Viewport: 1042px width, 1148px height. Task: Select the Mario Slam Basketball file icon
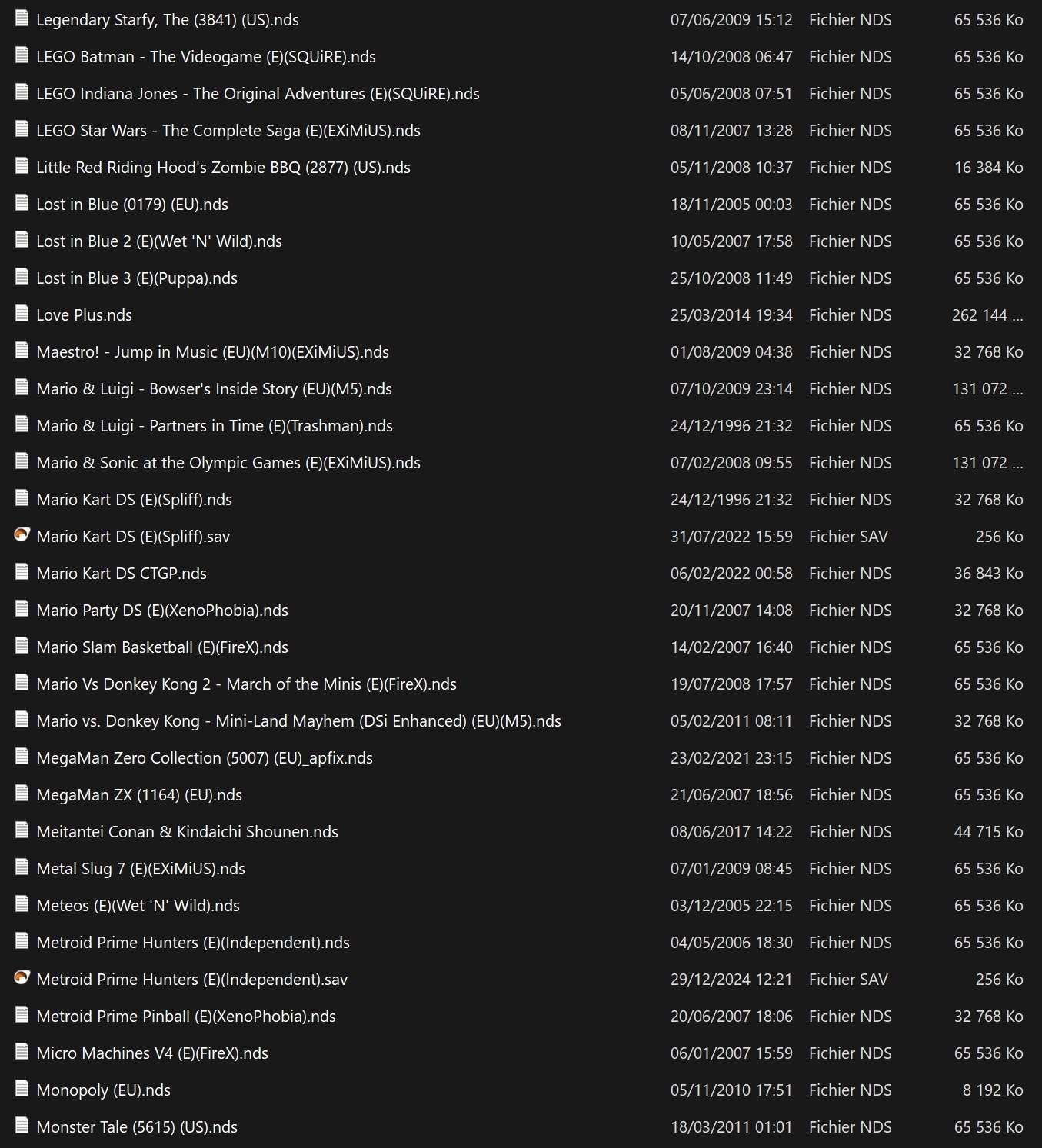22,646
